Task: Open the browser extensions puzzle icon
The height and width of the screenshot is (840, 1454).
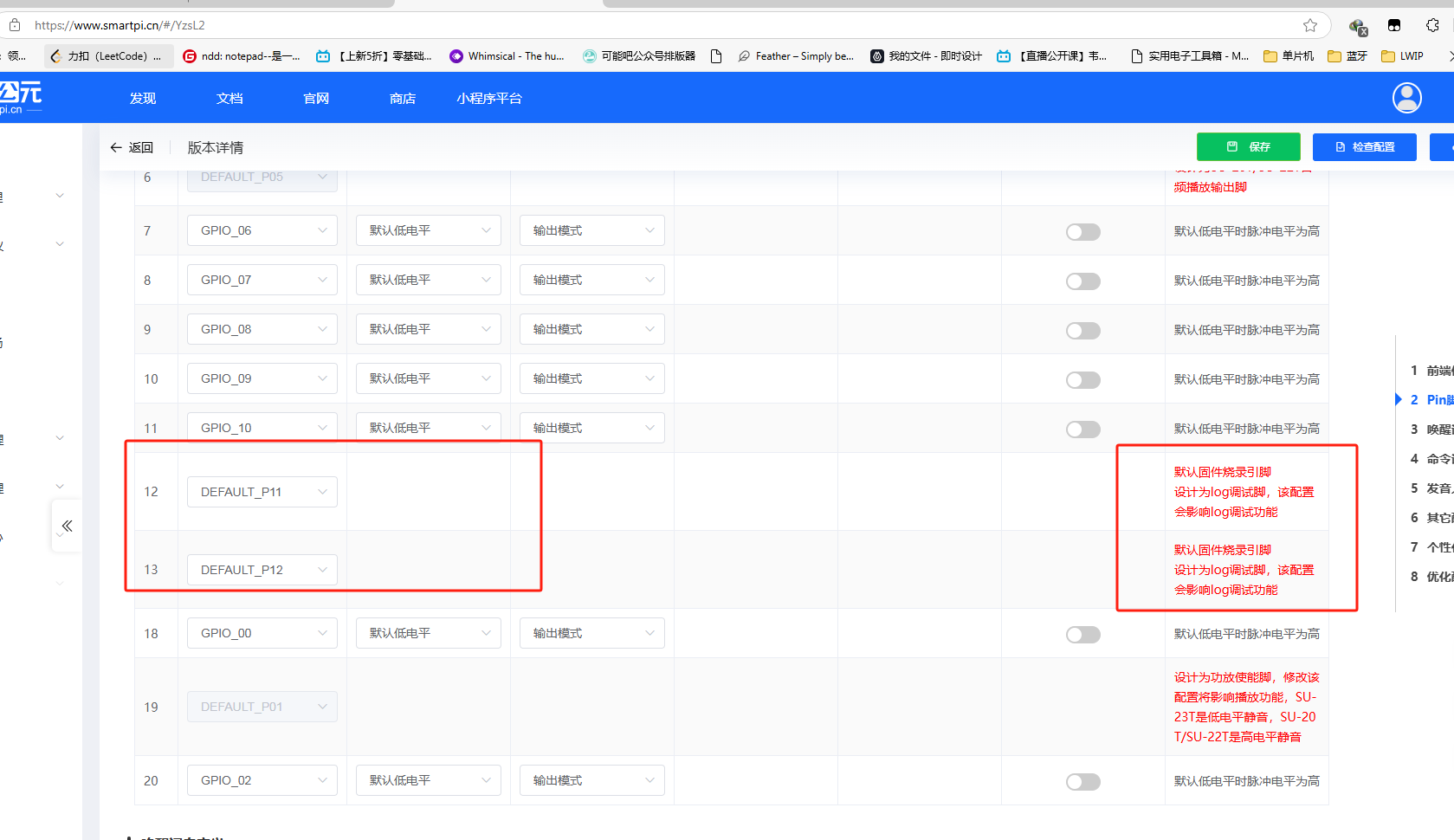Action: [x=1432, y=25]
